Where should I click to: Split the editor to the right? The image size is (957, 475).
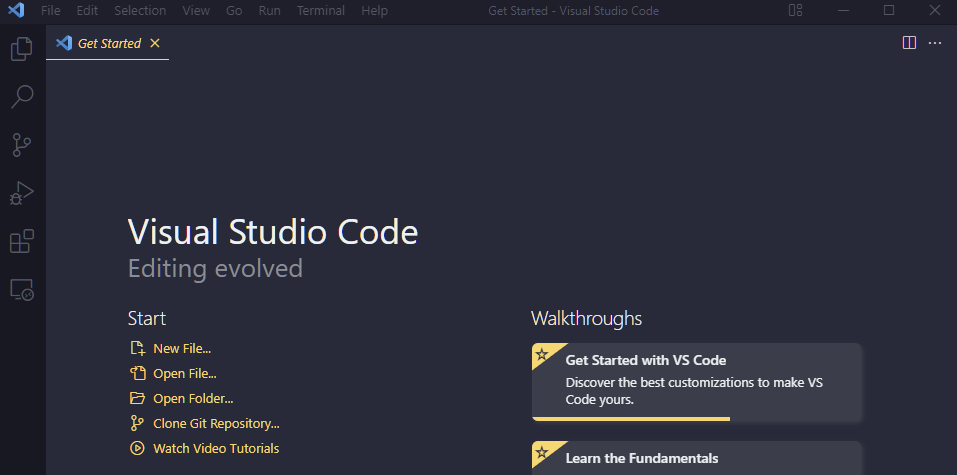(909, 43)
